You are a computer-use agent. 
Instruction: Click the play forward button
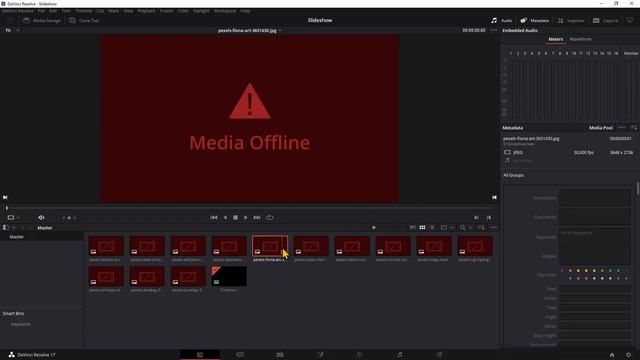tap(246, 218)
